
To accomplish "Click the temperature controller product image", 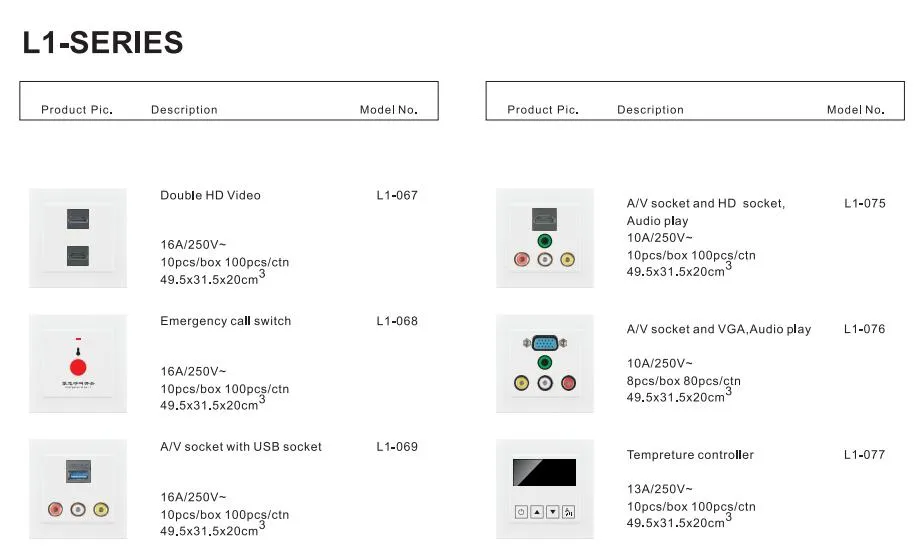I will [x=544, y=489].
